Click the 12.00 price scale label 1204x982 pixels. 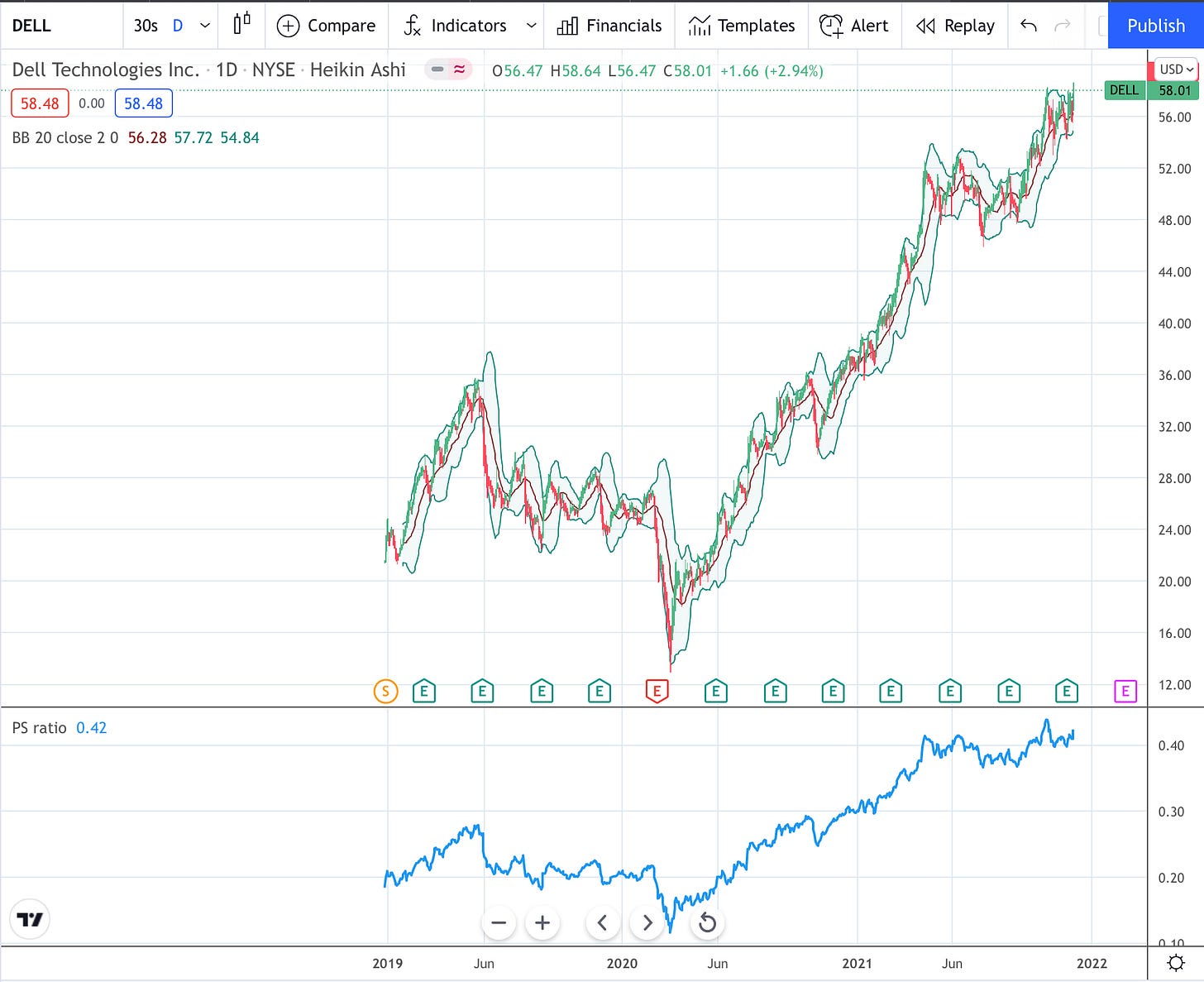(1174, 685)
